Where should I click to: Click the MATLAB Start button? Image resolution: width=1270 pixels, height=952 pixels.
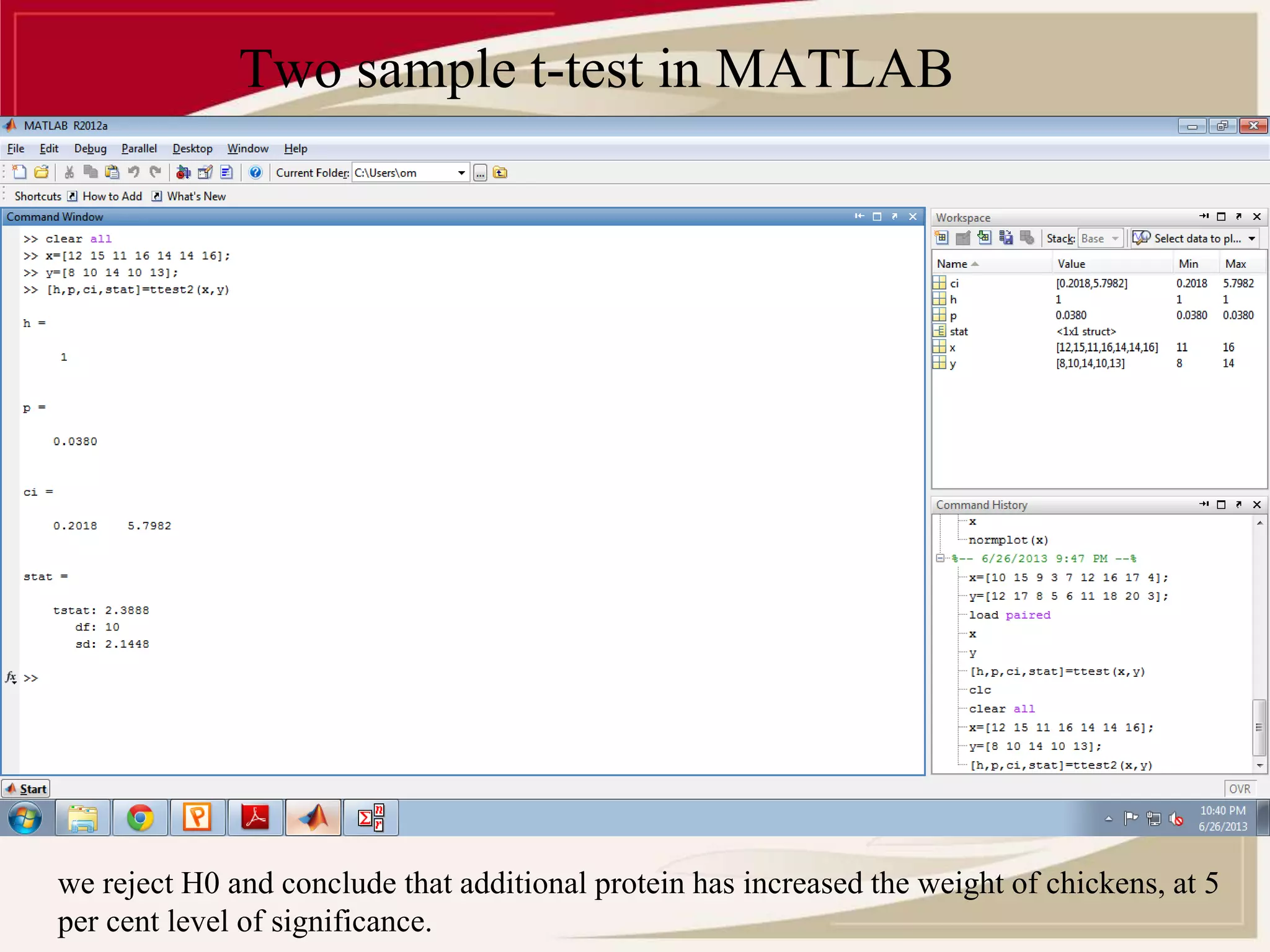coord(26,789)
